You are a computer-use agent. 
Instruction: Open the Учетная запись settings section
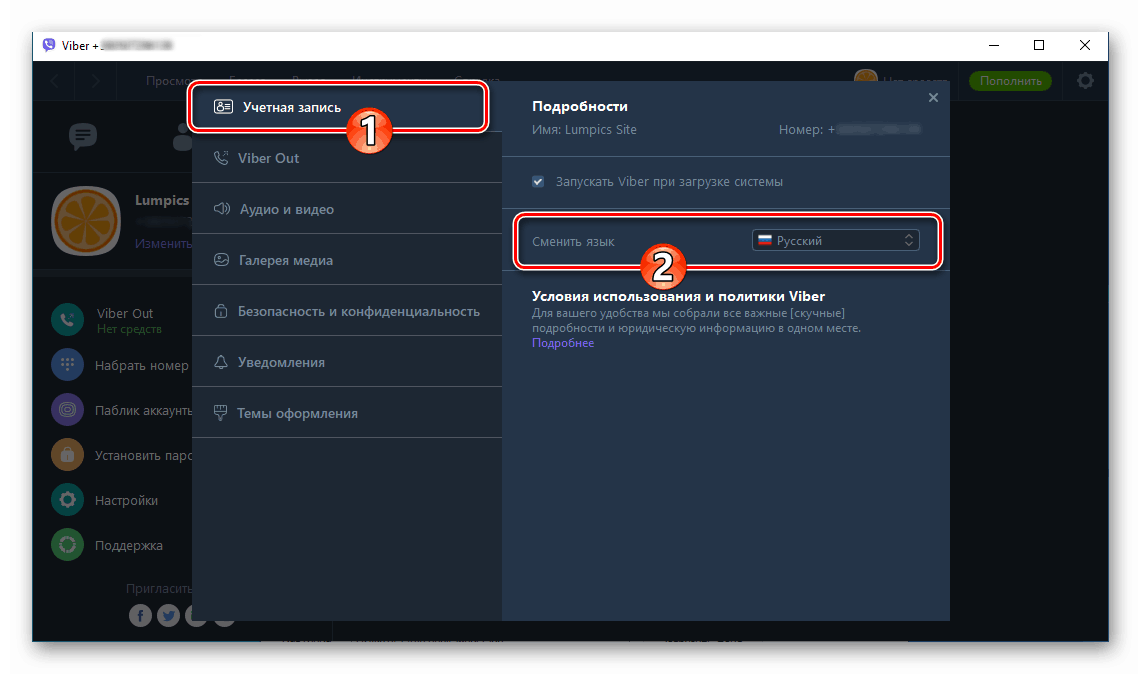point(346,107)
